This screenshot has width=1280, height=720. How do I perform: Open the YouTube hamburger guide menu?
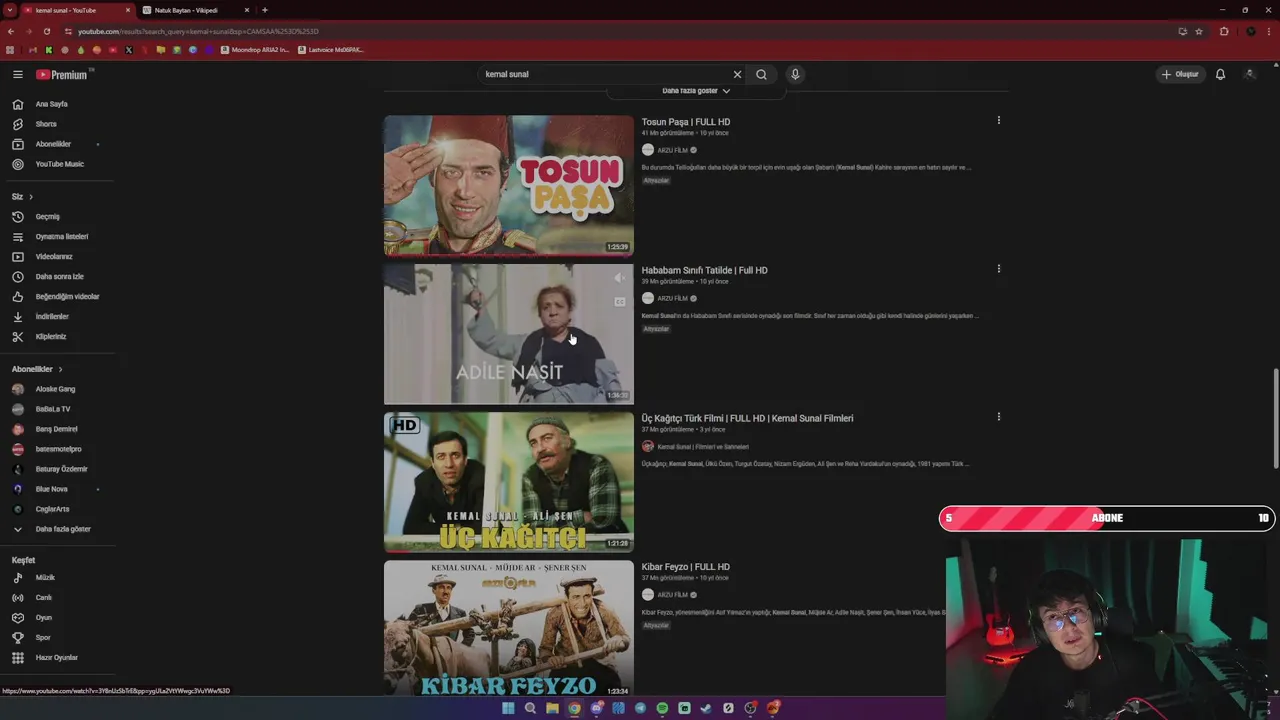17,74
